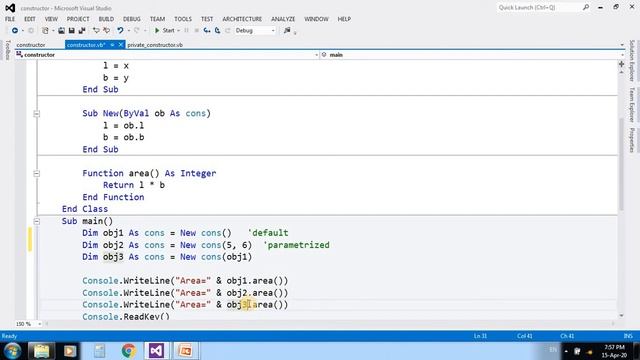Open the TOOLS menu

[x=182, y=19]
